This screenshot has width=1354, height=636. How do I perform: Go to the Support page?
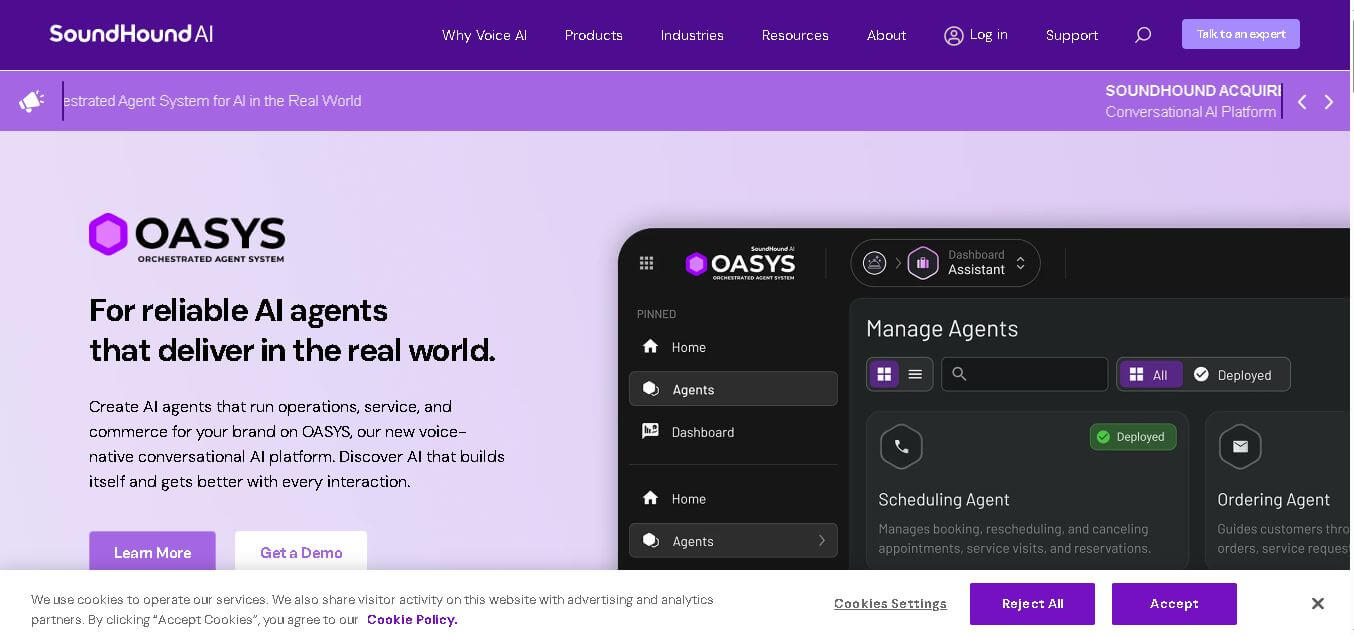(x=1072, y=35)
